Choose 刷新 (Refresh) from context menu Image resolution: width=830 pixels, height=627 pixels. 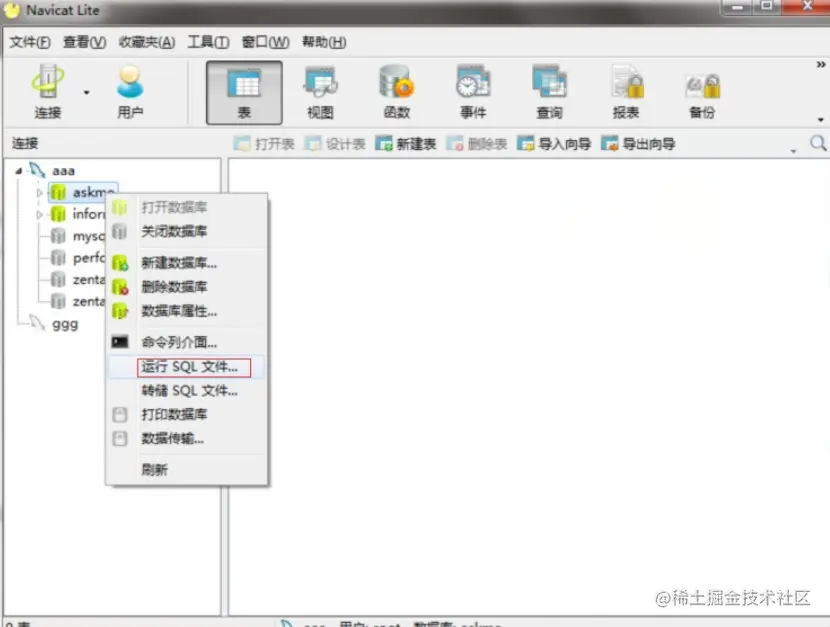click(186, 469)
